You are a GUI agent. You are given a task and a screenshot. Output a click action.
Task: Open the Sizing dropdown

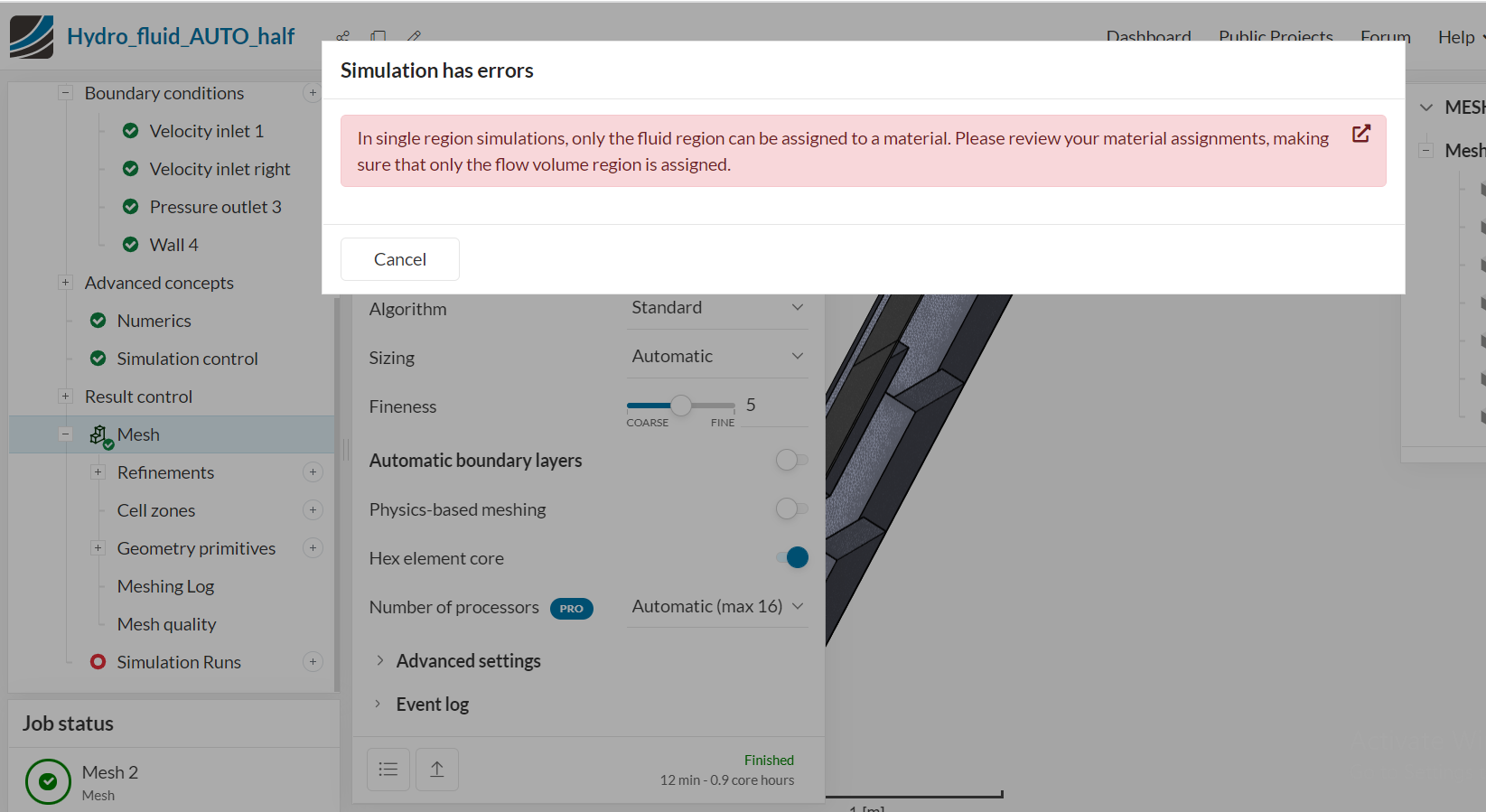(x=717, y=357)
